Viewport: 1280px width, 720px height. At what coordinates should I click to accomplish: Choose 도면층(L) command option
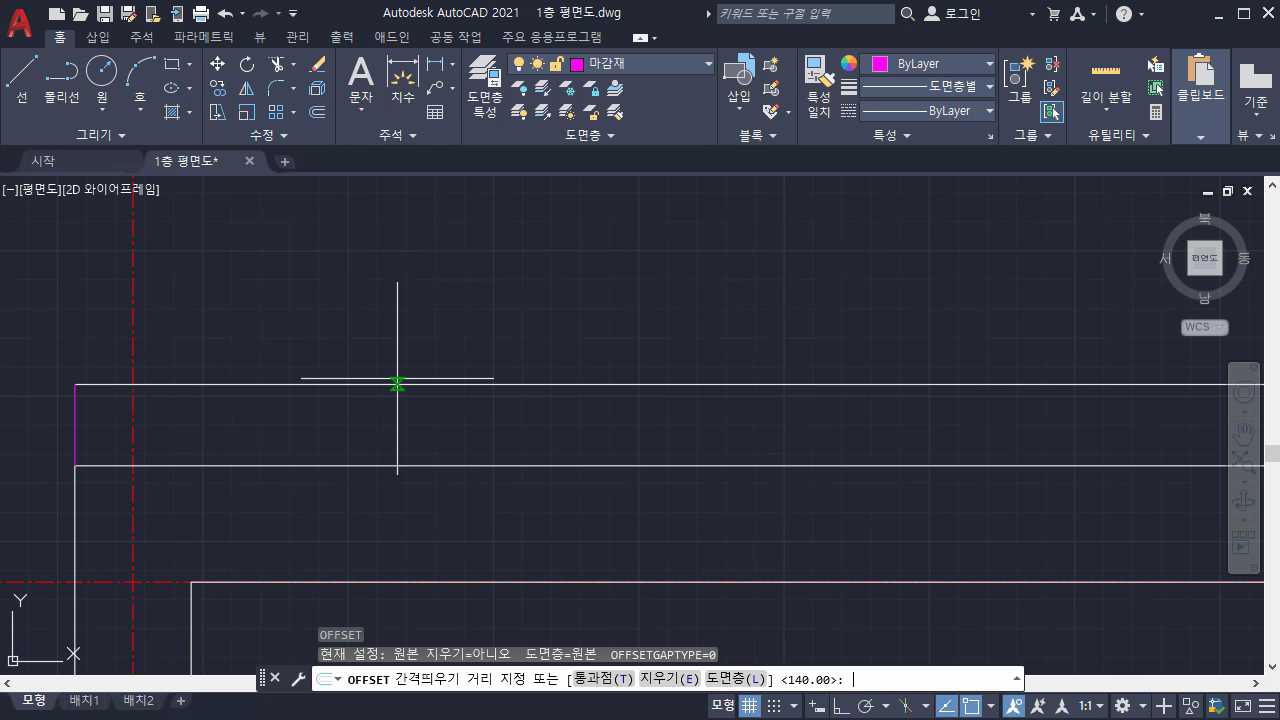[x=736, y=680]
